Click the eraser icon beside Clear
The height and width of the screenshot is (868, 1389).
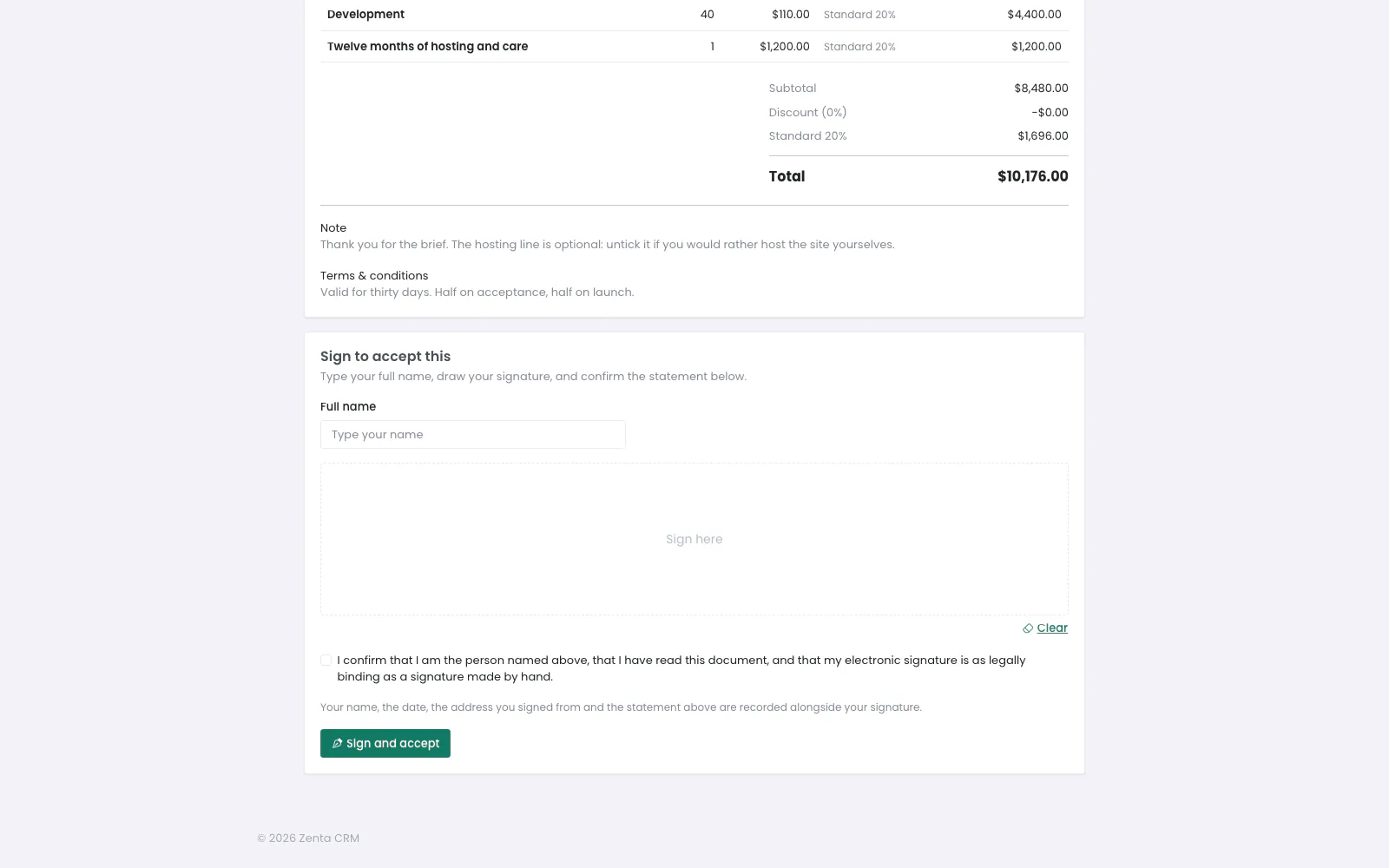[1028, 628]
